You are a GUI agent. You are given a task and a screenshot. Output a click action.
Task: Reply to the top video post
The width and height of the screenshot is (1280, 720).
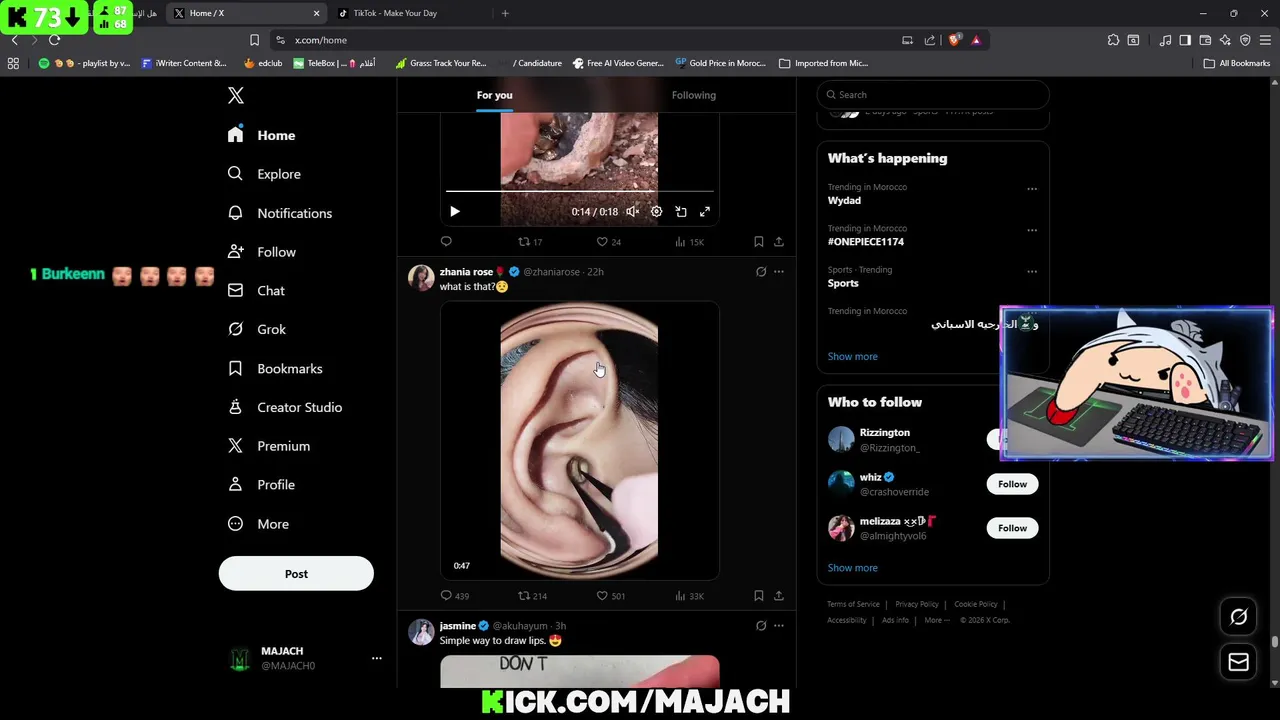point(446,241)
